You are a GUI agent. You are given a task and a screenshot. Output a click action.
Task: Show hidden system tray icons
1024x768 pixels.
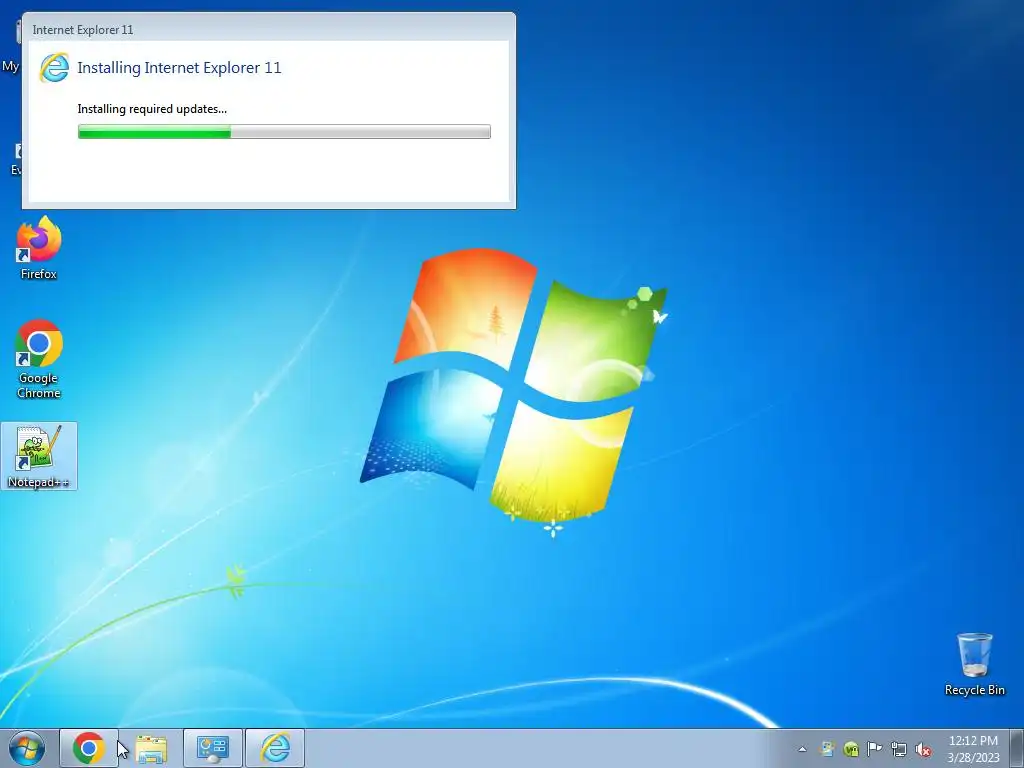pos(802,749)
